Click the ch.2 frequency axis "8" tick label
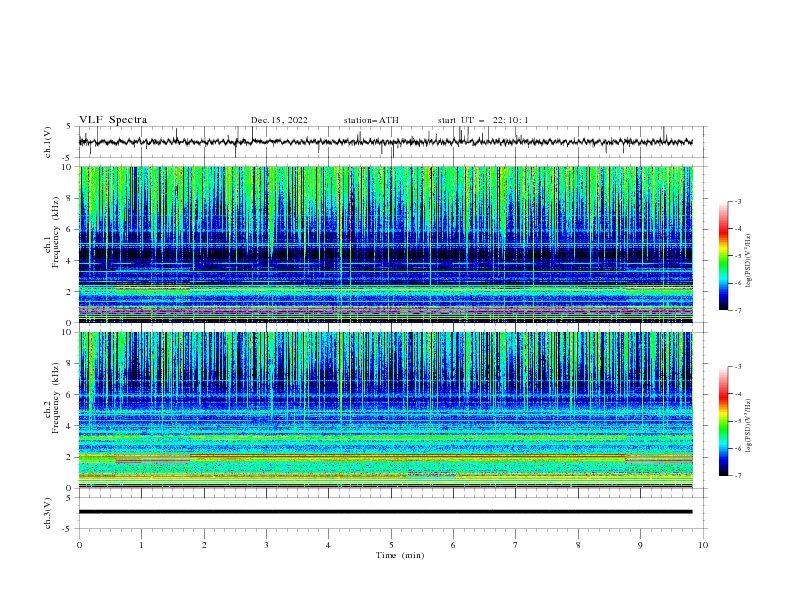The width and height of the screenshot is (792, 612). click(x=71, y=364)
